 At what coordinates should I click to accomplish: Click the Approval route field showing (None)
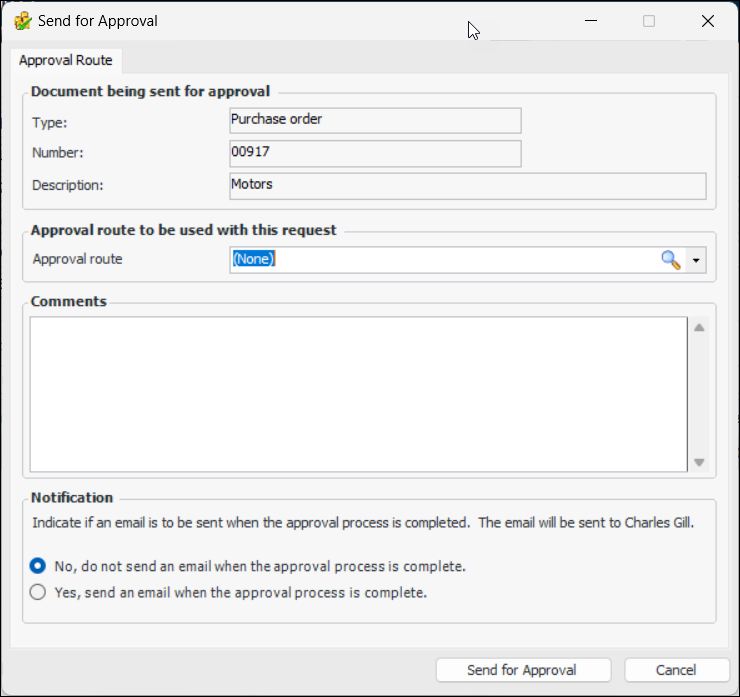pyautogui.click(x=440, y=259)
